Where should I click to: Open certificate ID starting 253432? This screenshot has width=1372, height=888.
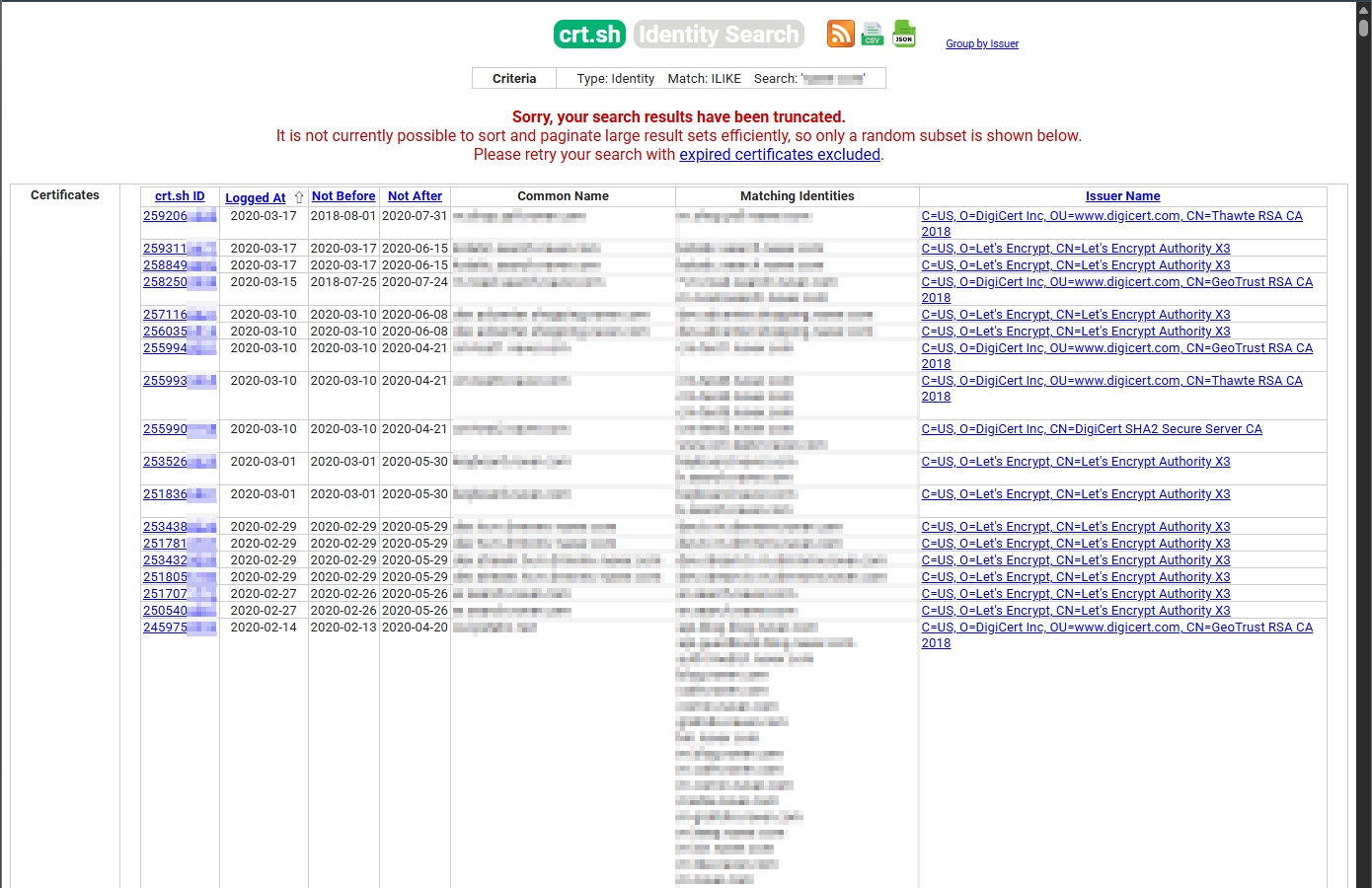[x=180, y=560]
